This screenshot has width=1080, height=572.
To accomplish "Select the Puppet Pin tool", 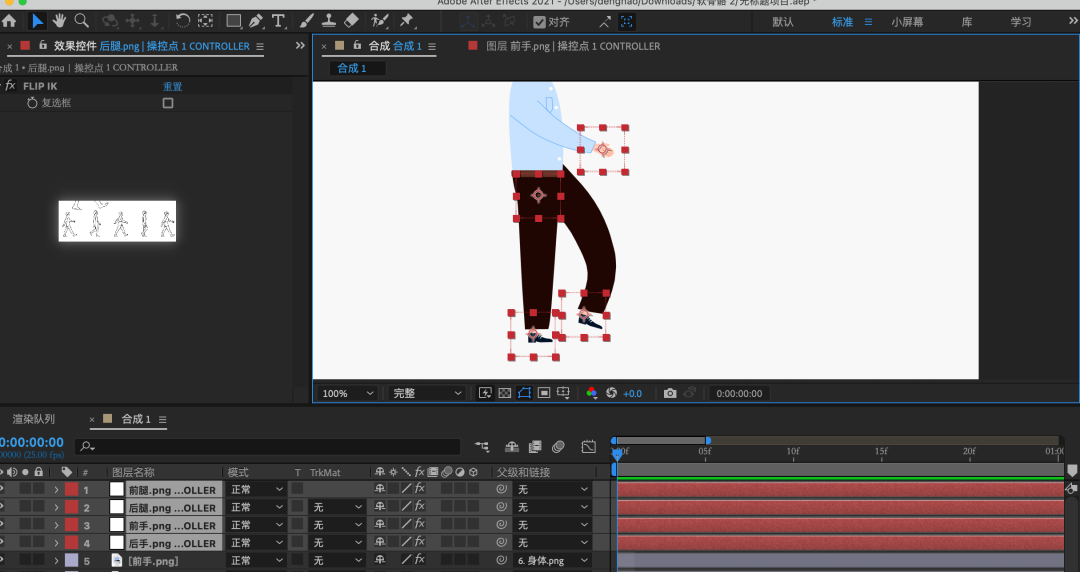I will pyautogui.click(x=407, y=21).
